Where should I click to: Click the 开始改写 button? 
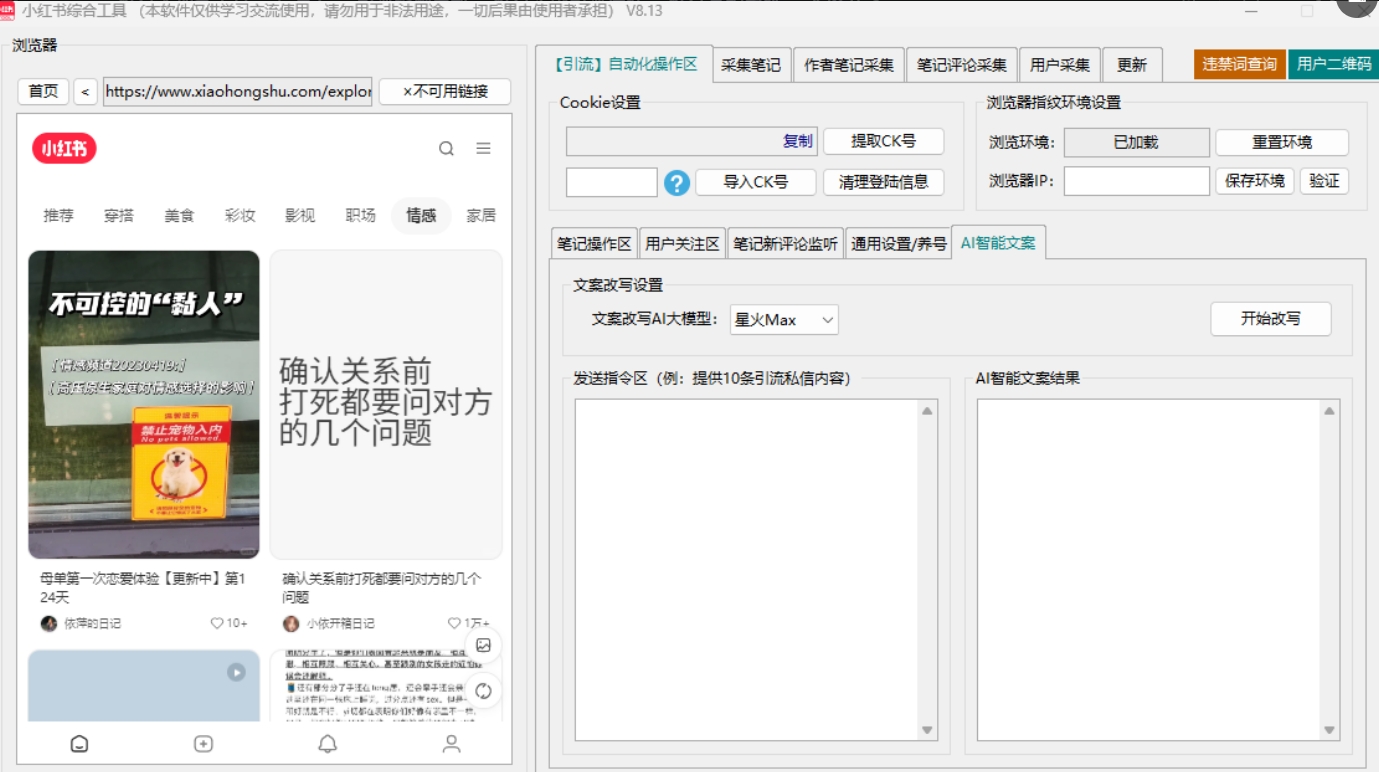tap(1270, 319)
